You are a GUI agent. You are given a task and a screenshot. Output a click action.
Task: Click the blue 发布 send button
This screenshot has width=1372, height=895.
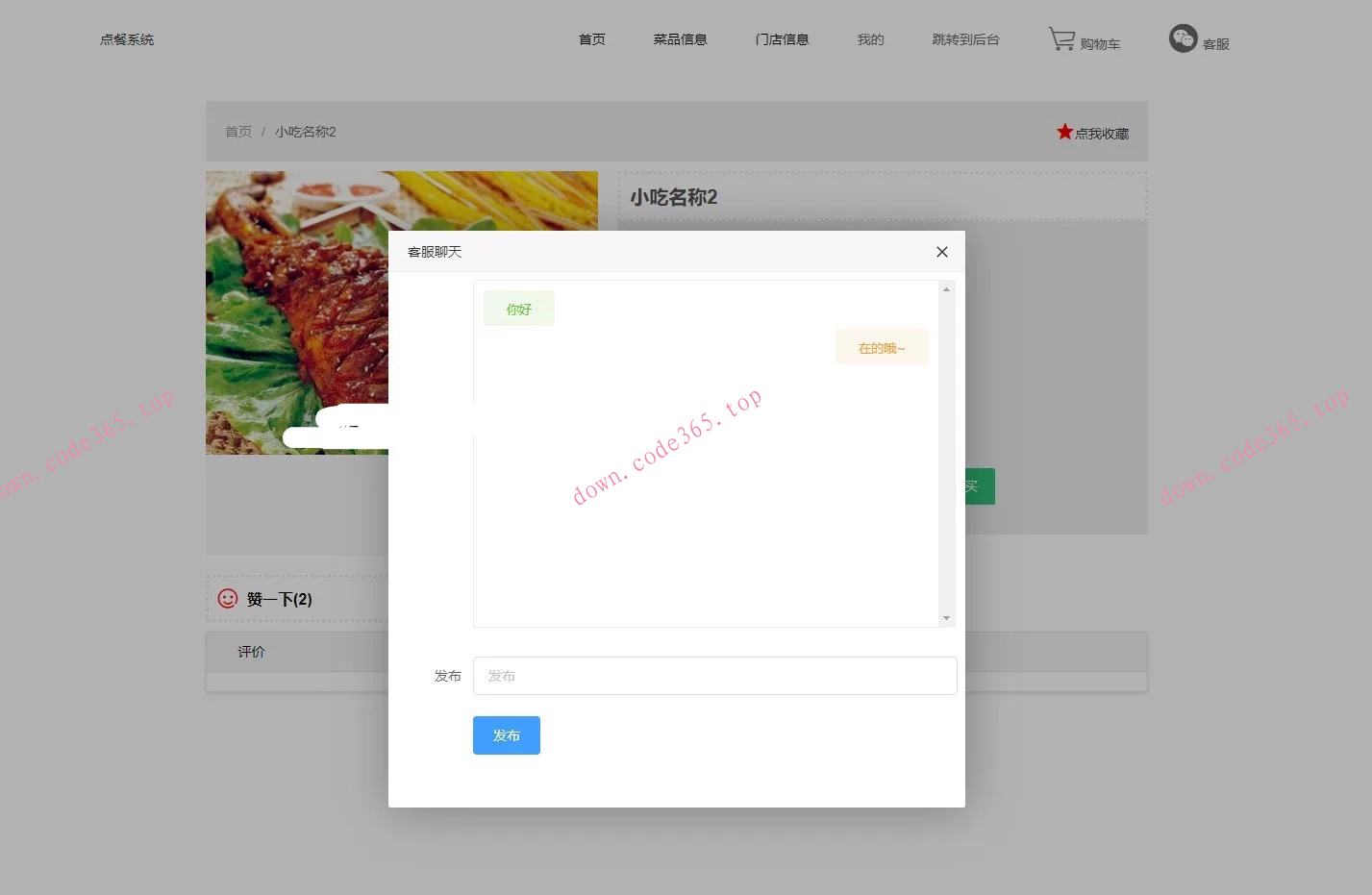[x=506, y=734]
